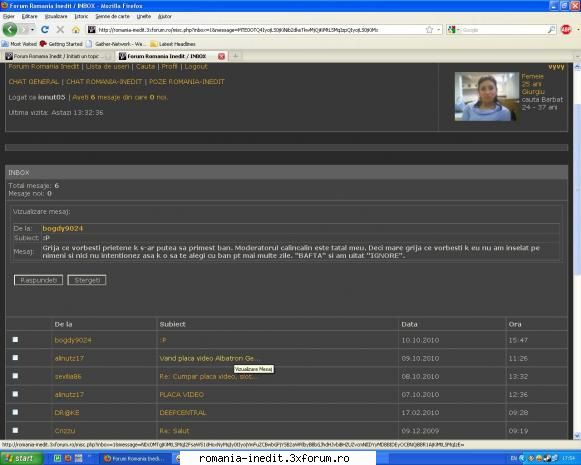Close the INBOX tab with red X

coord(221,56)
